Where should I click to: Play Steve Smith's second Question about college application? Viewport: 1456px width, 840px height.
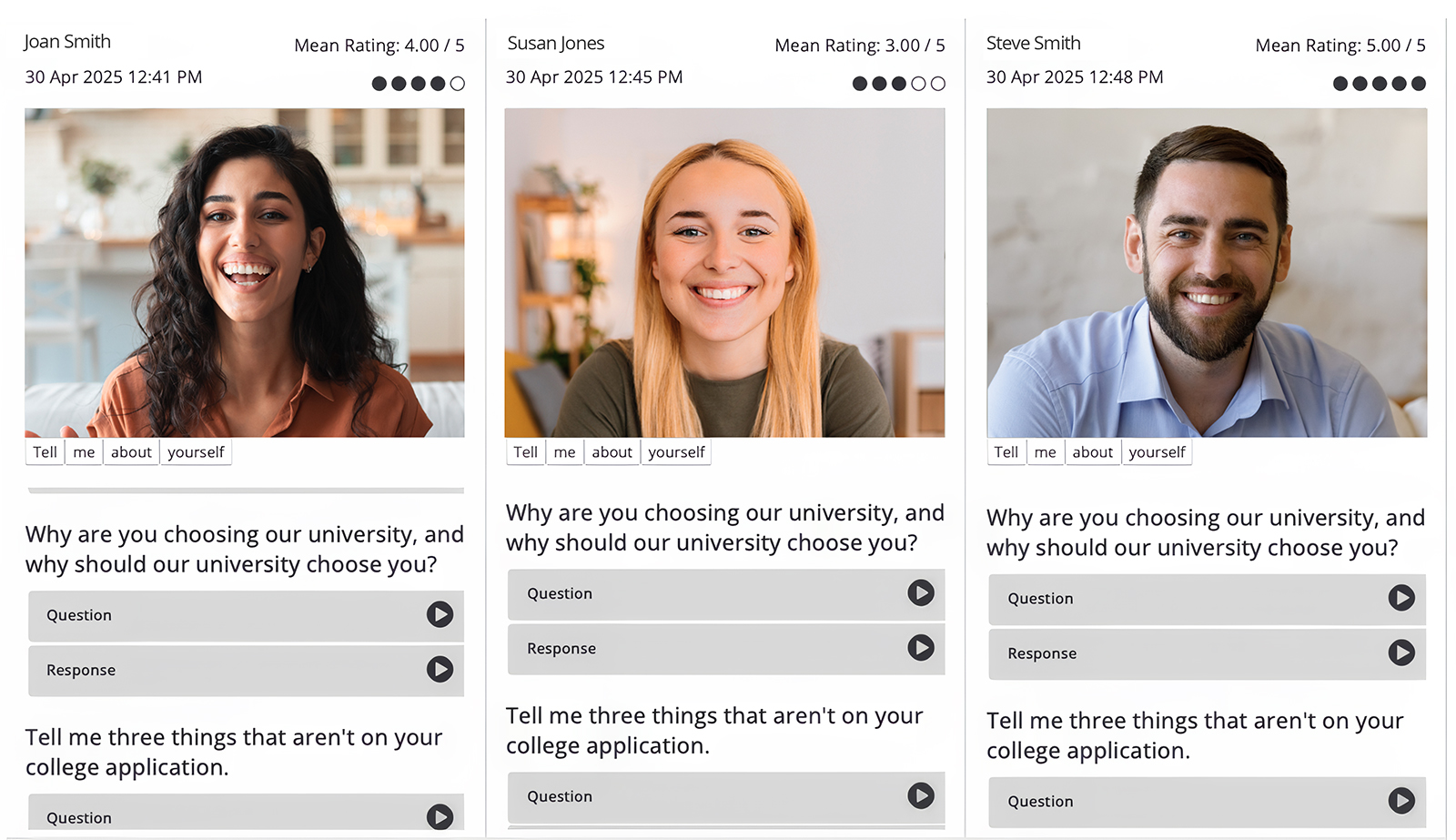tap(1400, 800)
